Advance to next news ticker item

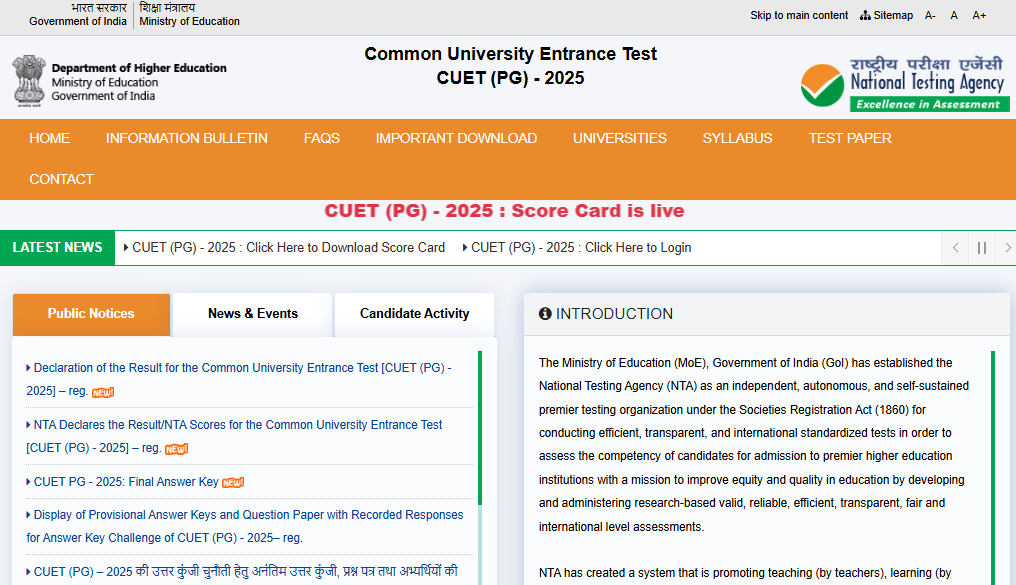click(x=1007, y=248)
